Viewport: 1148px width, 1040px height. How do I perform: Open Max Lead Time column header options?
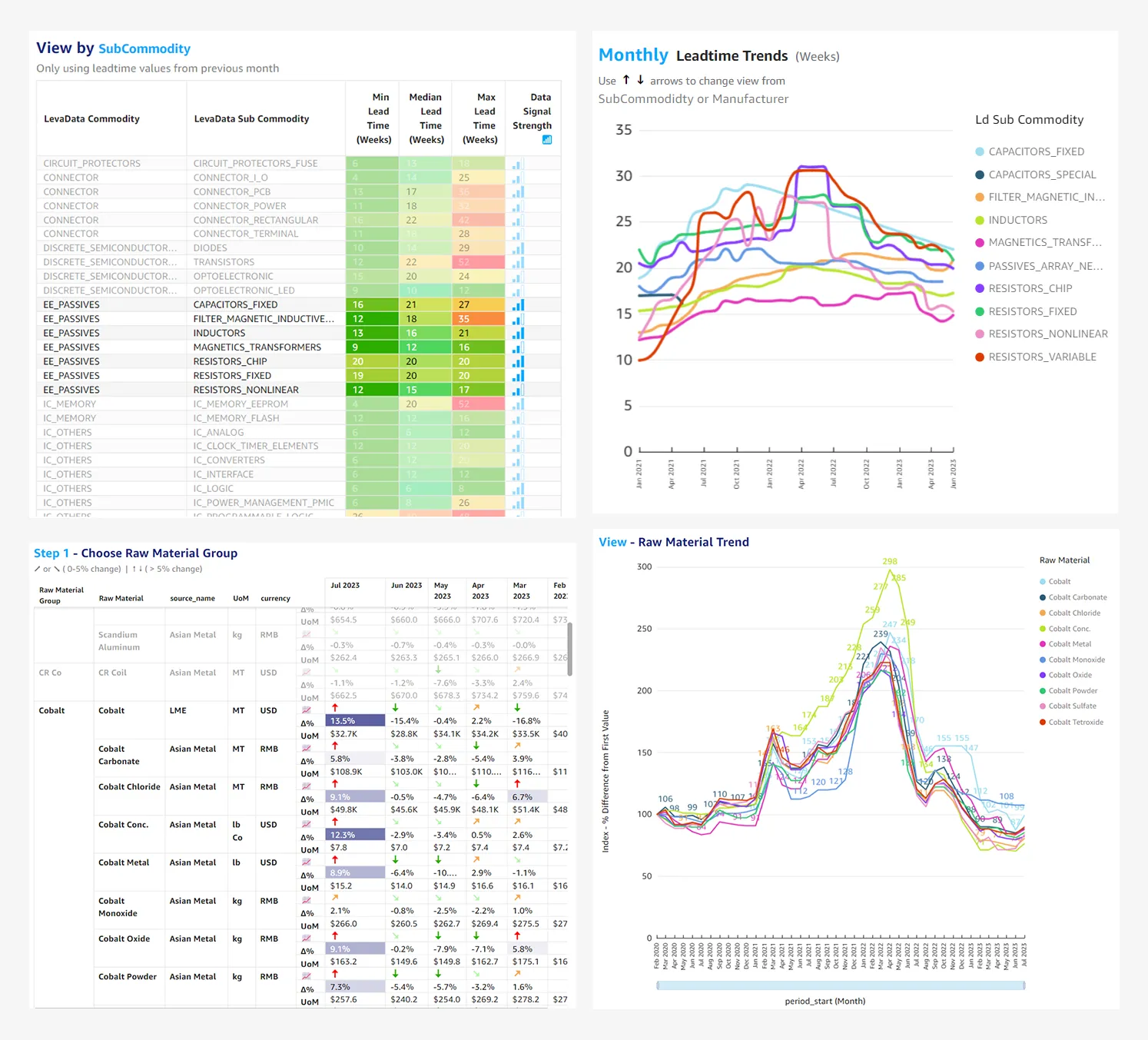point(480,118)
